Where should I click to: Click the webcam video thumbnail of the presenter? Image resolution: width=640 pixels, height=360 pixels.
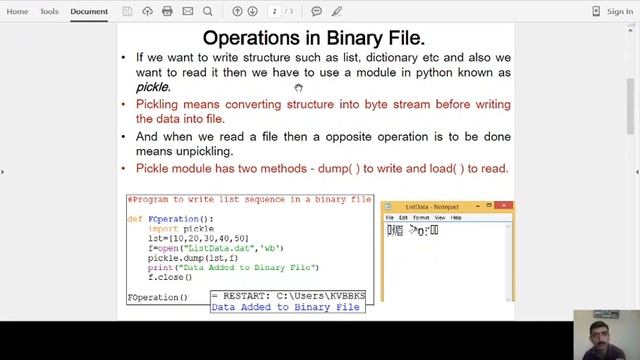pos(607,335)
